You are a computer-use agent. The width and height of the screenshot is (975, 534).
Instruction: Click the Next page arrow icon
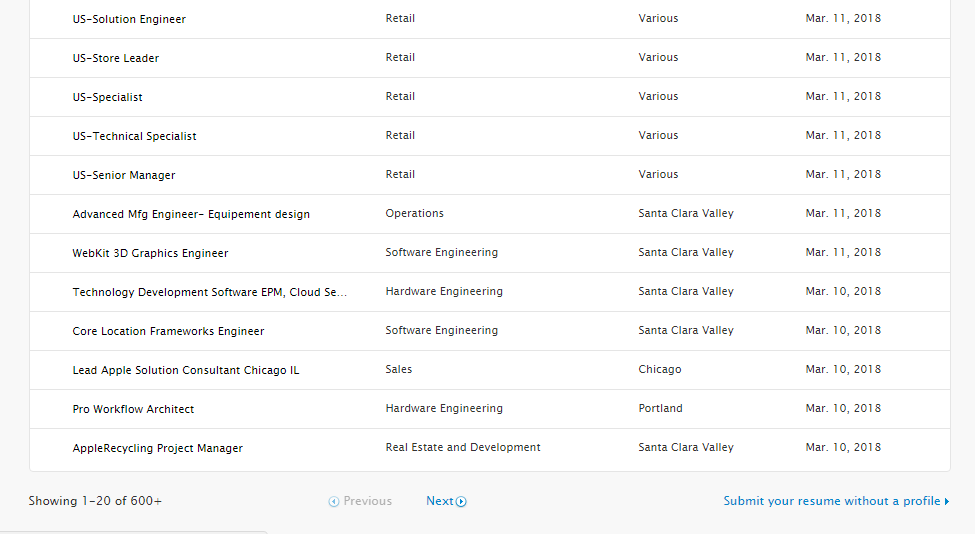[461, 502]
